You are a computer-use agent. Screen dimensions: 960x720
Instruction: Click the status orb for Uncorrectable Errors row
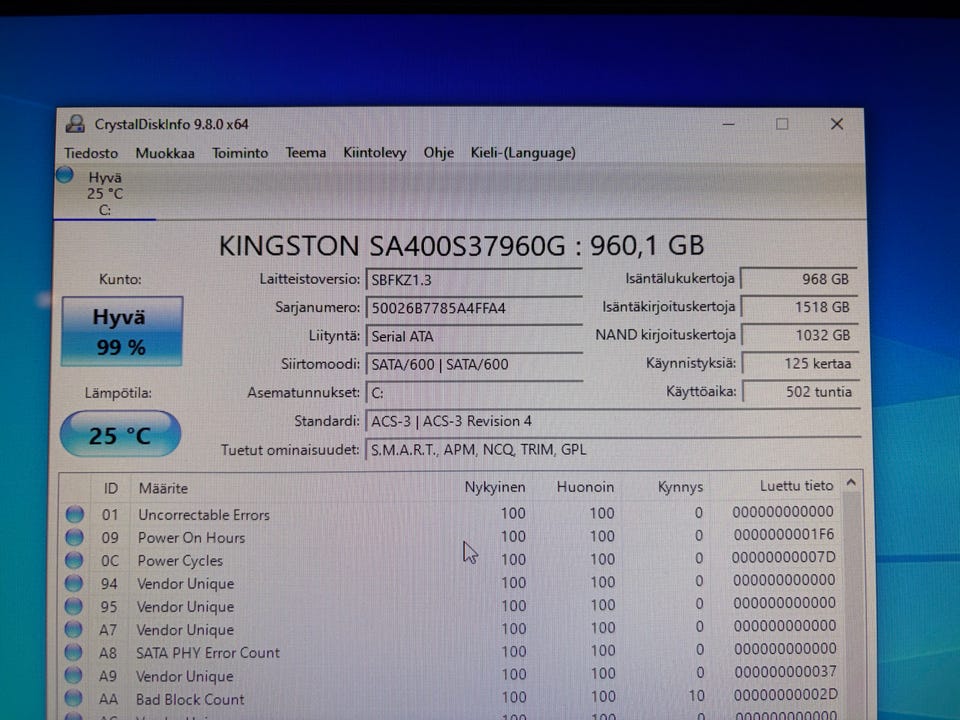(75, 514)
